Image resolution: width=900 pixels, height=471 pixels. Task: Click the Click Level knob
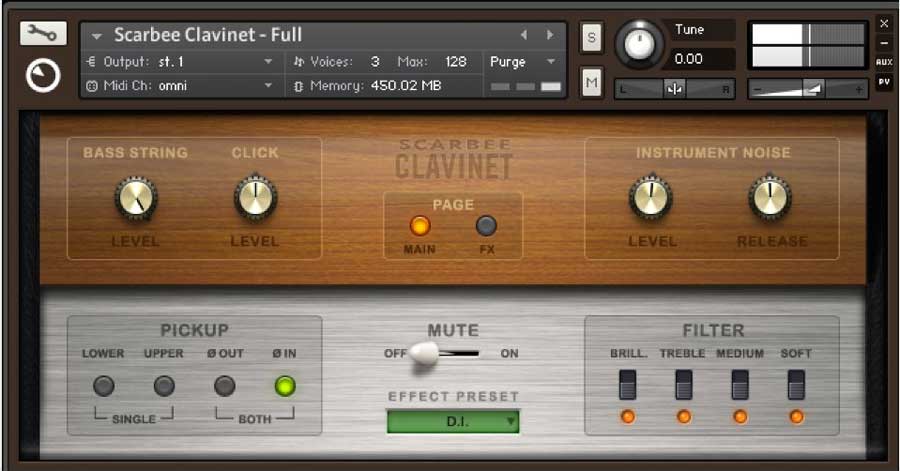[255, 198]
